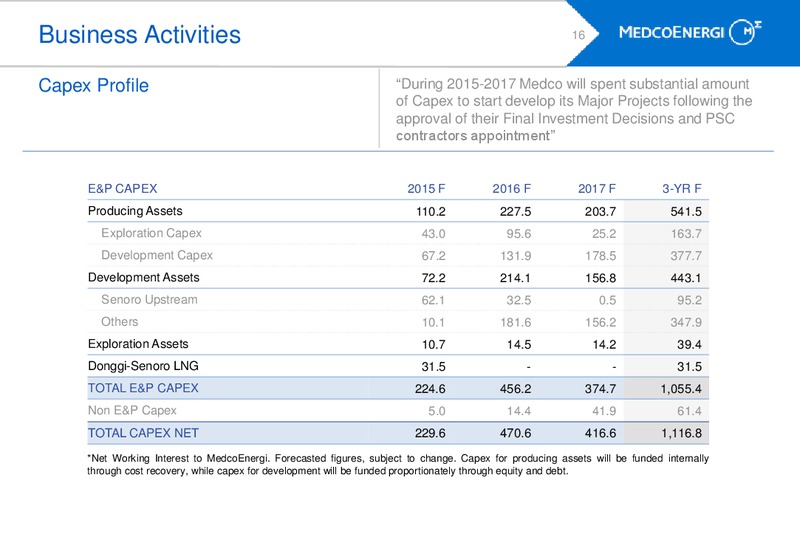Click Producing Assets 2015 value 110.2
800x554 pixels.
pyautogui.click(x=431, y=211)
